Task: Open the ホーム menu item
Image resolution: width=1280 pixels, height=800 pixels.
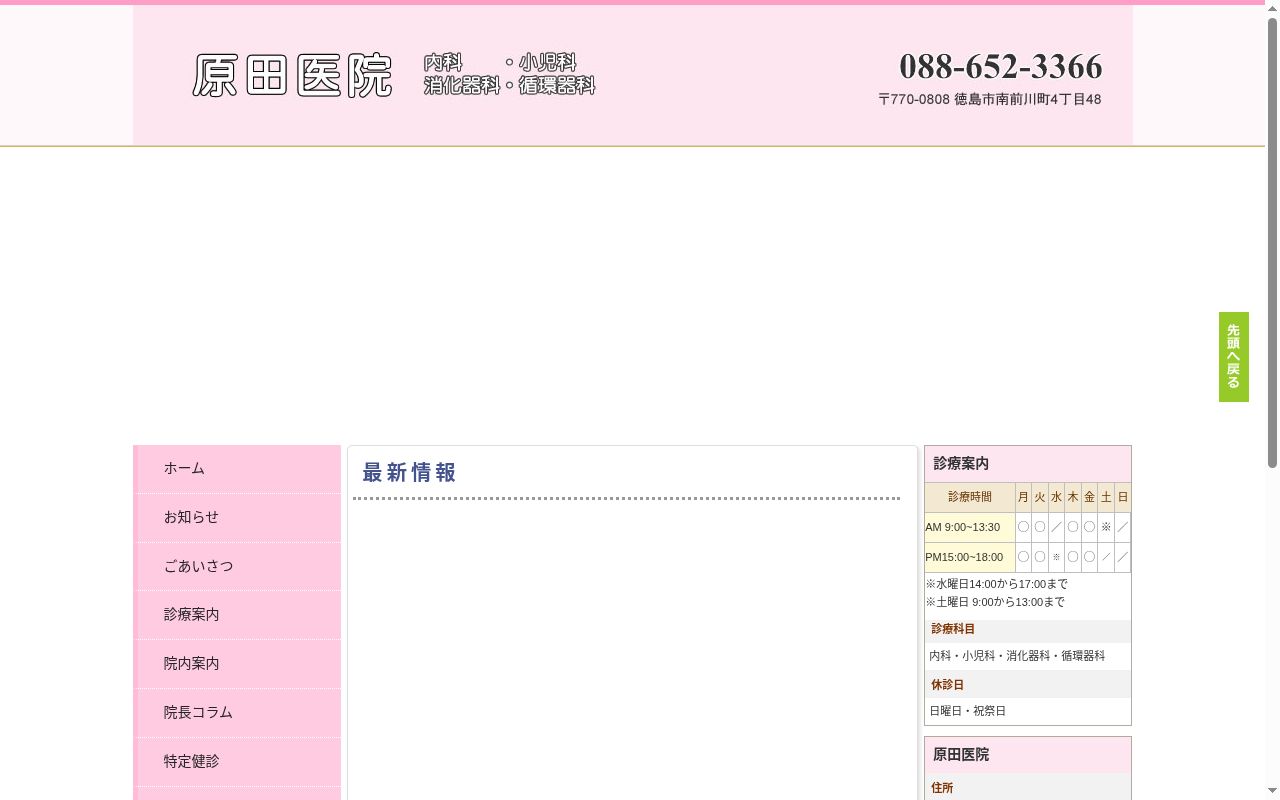Action: [238, 468]
